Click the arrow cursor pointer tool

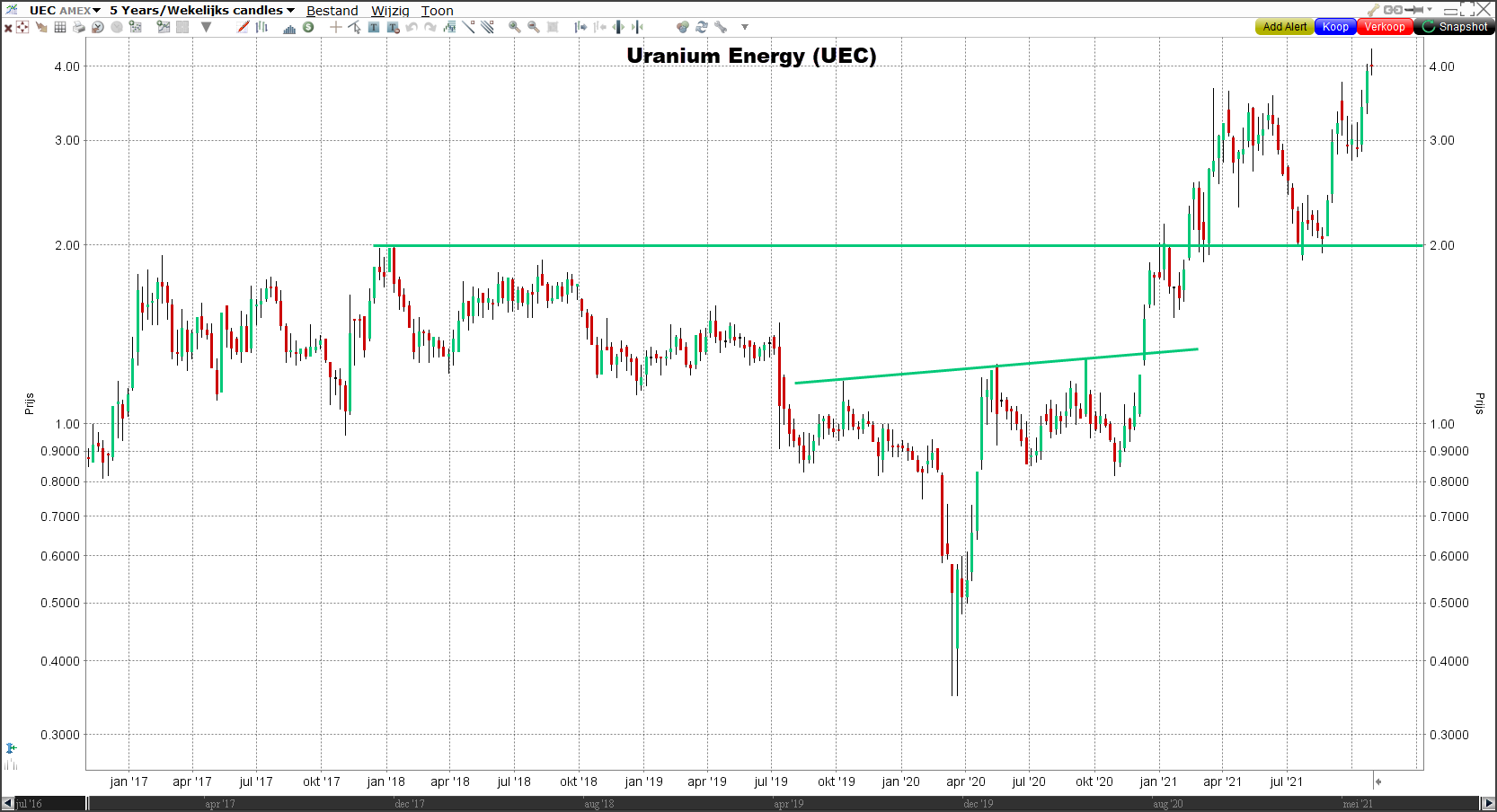tap(354, 27)
